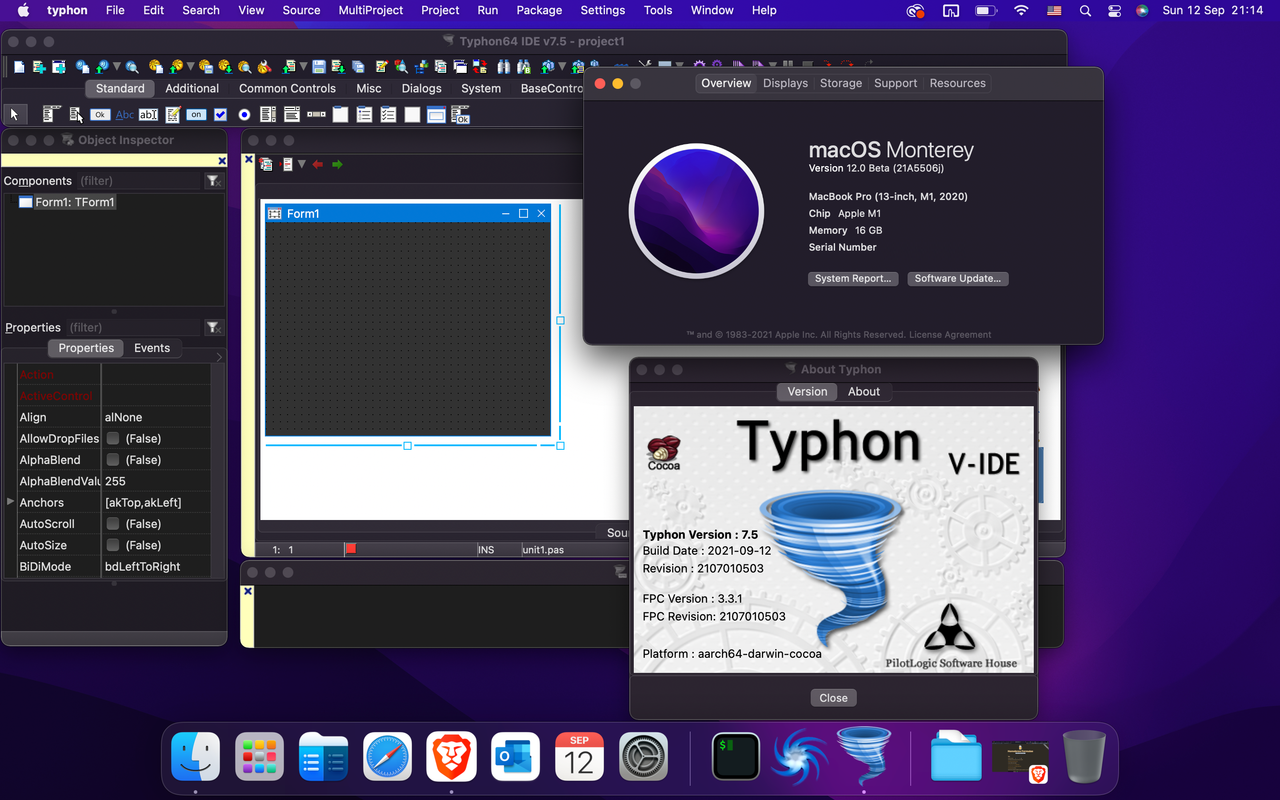Open the MultiProject menu
1280x800 pixels.
point(371,10)
